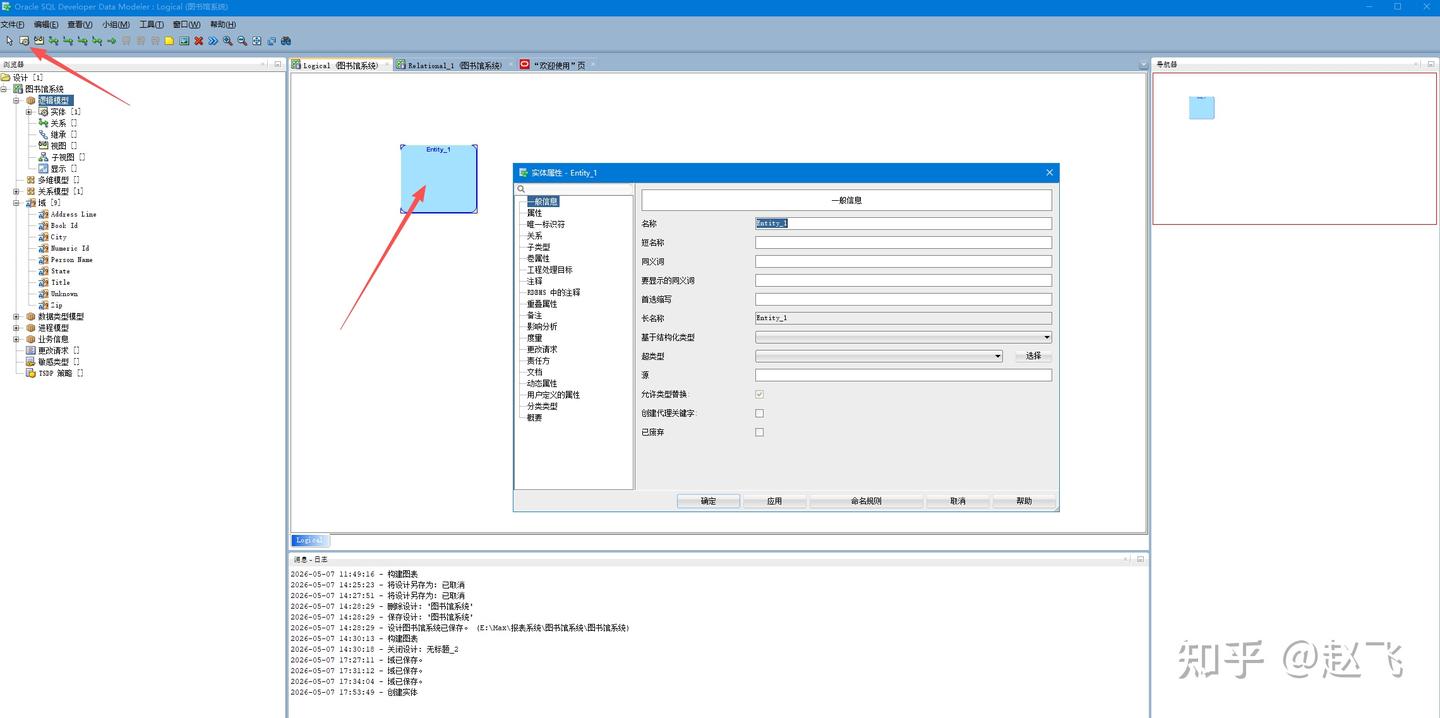The width and height of the screenshot is (1440, 718).
Task: Expand the 进程模型 node
Action: (16, 327)
